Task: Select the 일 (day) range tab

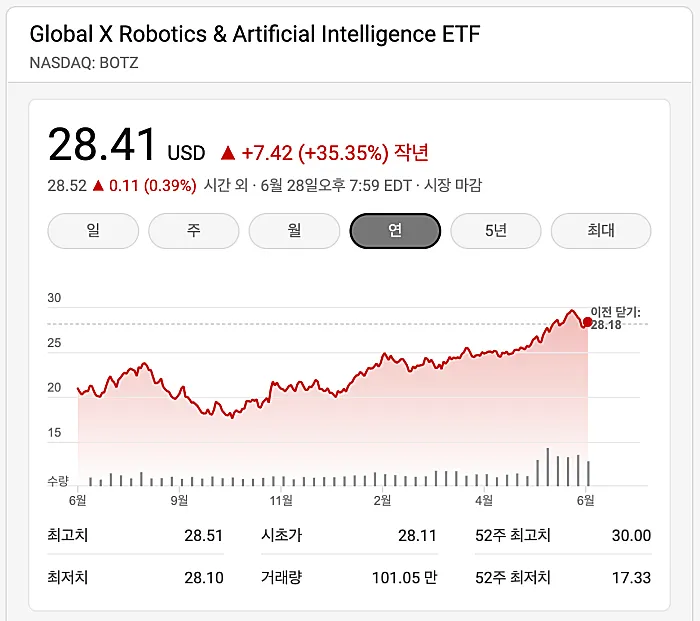Action: click(x=93, y=231)
